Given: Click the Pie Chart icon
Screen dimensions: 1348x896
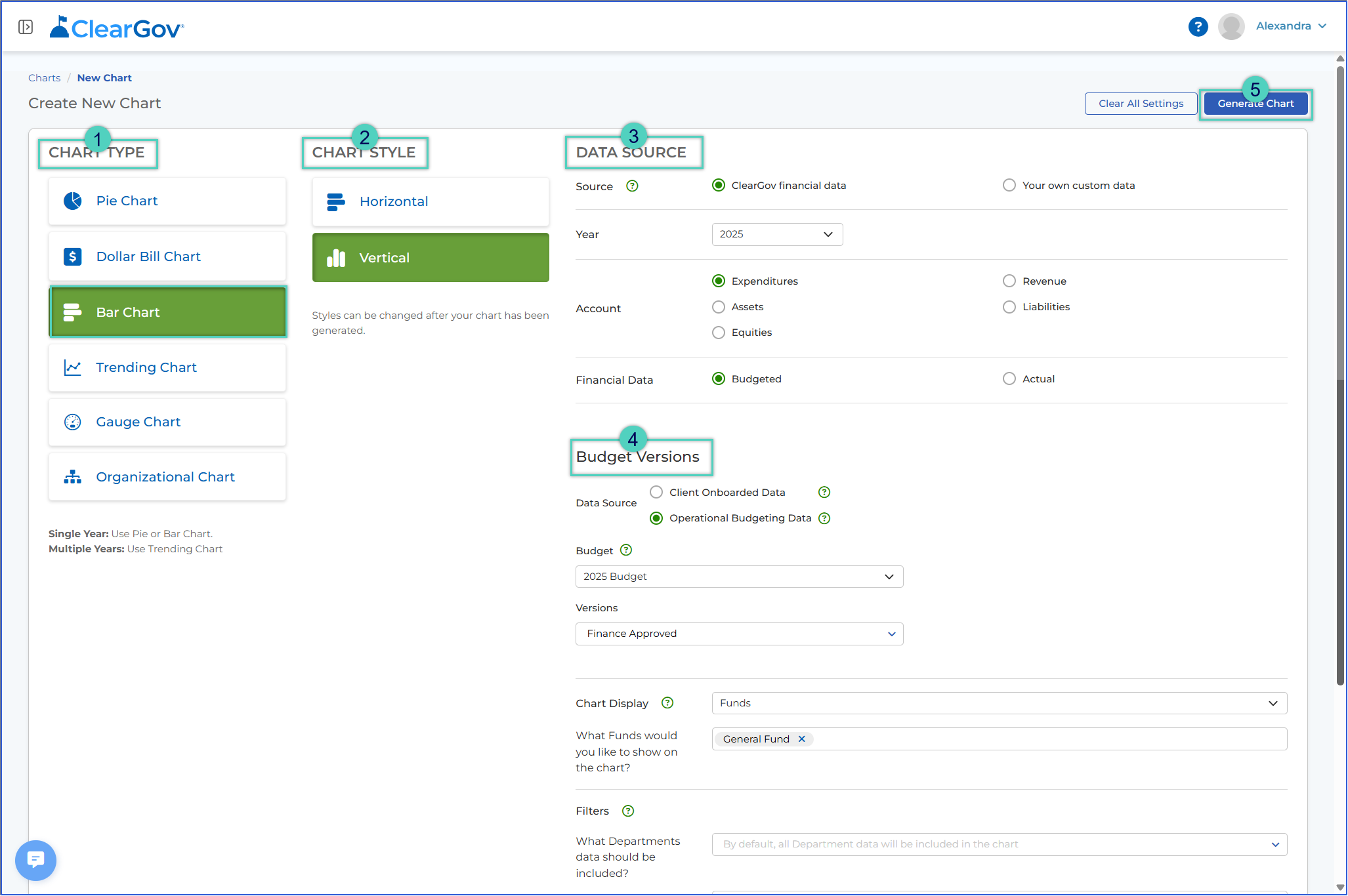Looking at the screenshot, I should pos(73,201).
